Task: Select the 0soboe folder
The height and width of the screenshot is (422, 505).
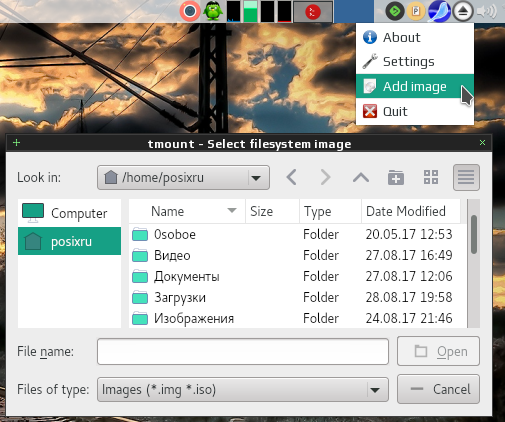Action: tap(297, 234)
